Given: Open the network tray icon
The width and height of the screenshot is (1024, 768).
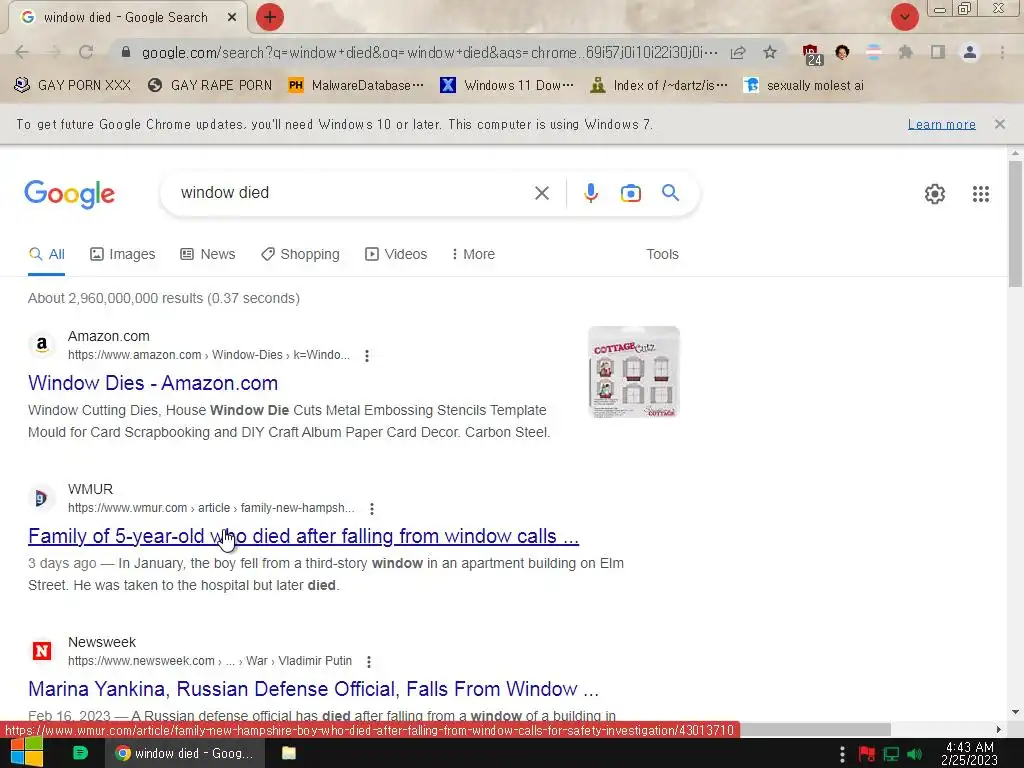Looking at the screenshot, I should coord(891,754).
